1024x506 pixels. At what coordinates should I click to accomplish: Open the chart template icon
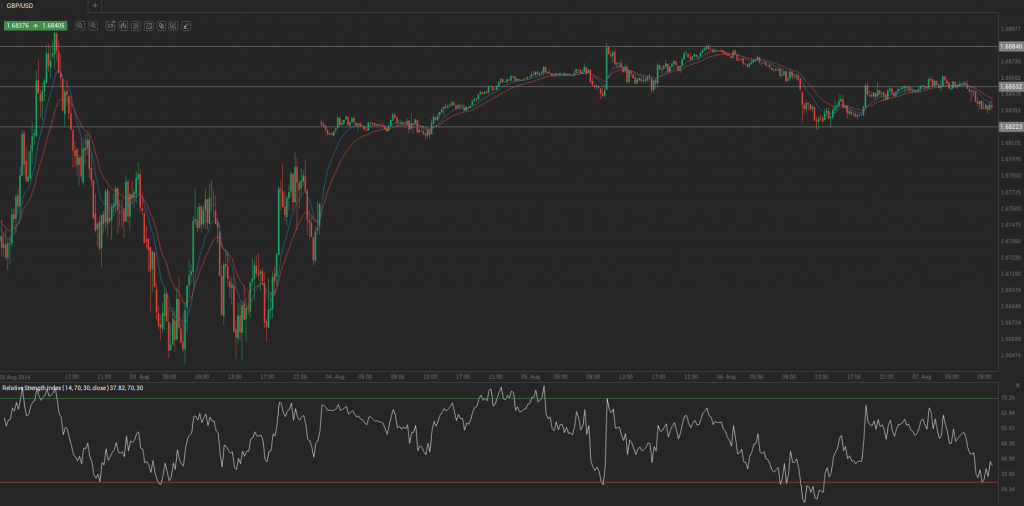[x=135, y=26]
